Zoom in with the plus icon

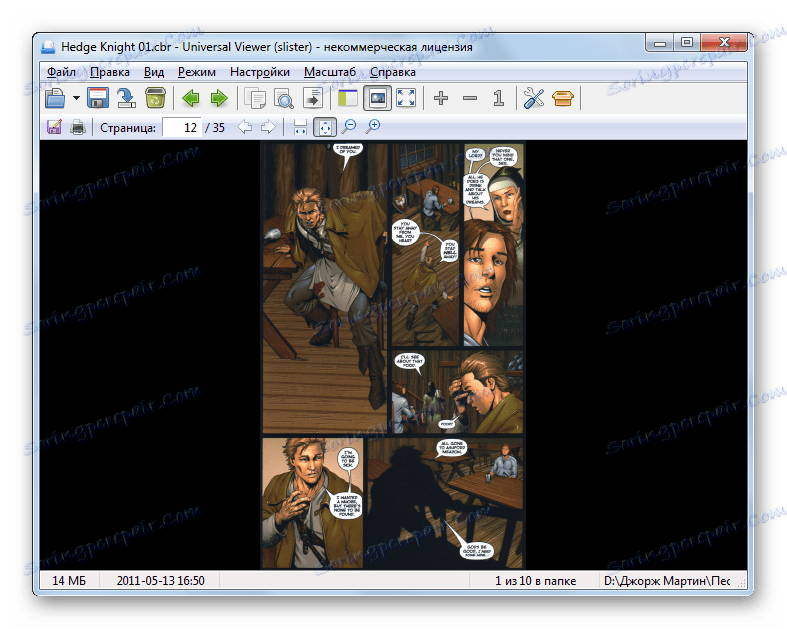tap(441, 98)
